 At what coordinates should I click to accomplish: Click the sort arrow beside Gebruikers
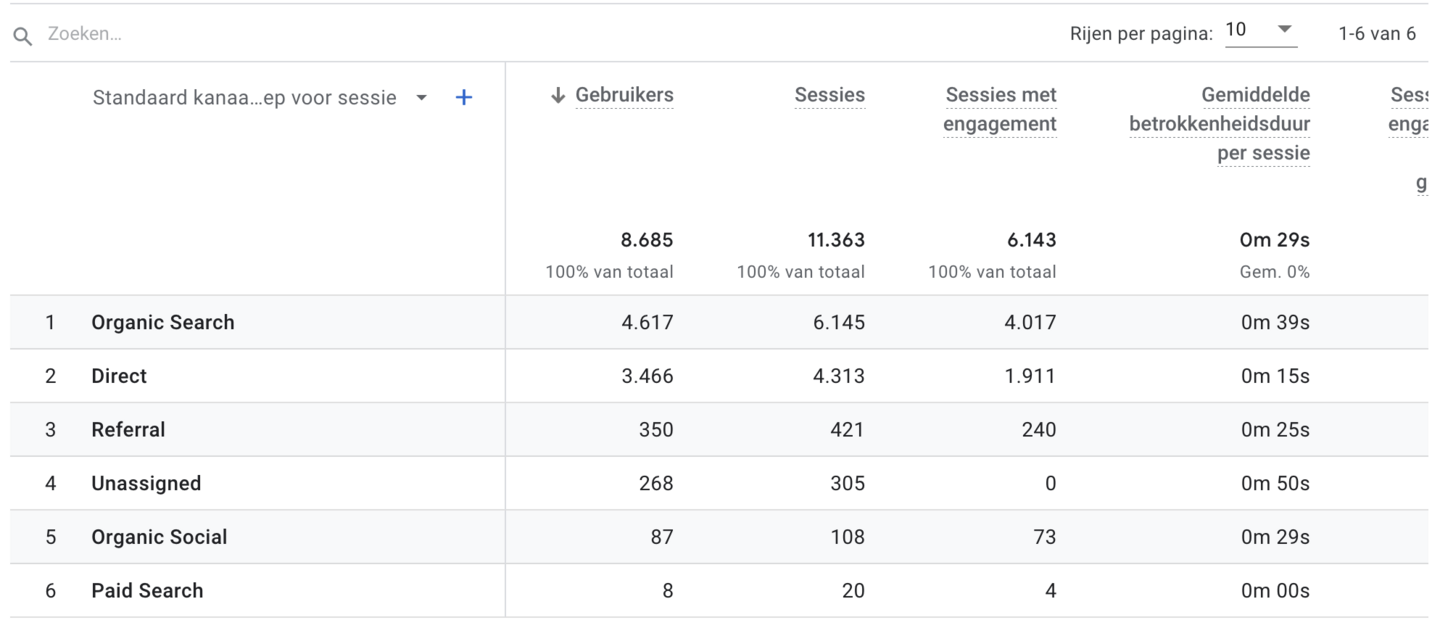(x=558, y=96)
